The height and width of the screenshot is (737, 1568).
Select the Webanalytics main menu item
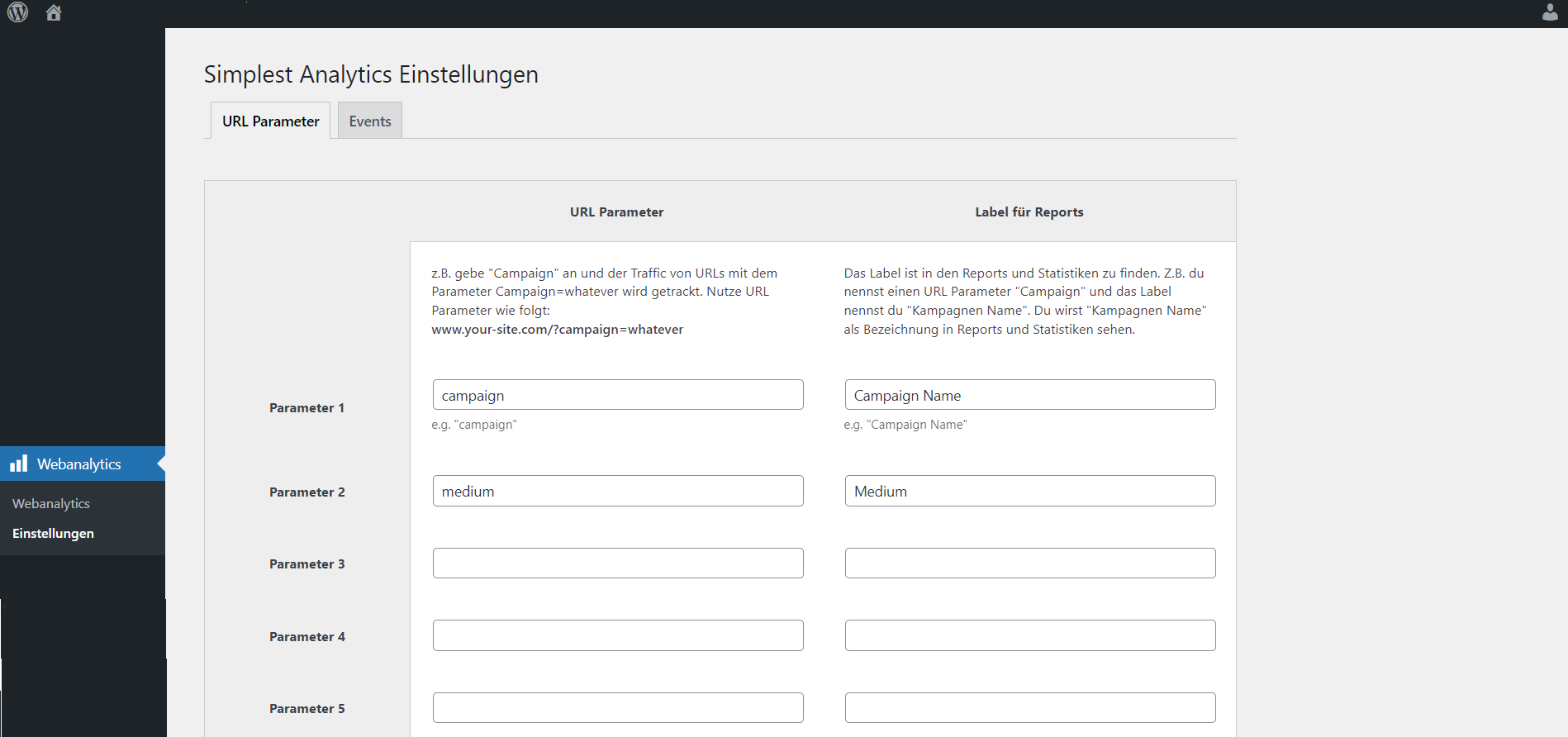point(83,464)
